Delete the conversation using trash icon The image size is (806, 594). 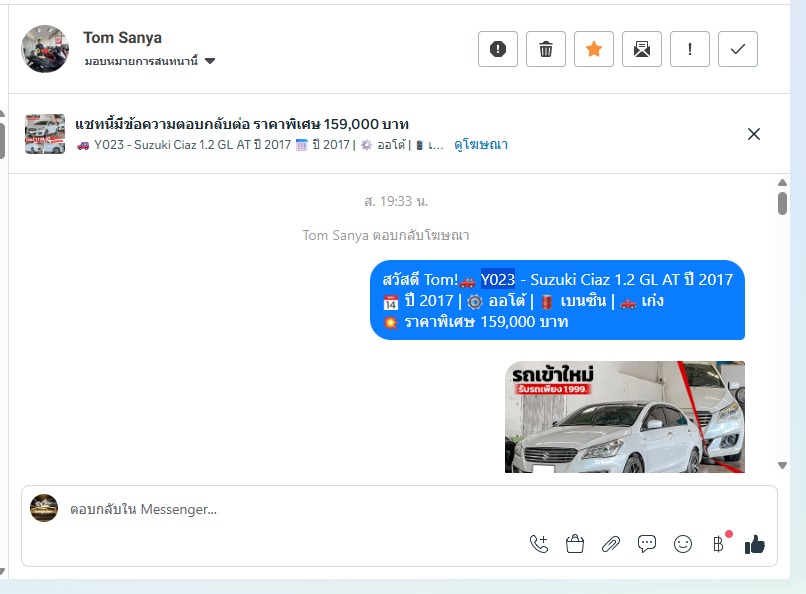pyautogui.click(x=545, y=49)
